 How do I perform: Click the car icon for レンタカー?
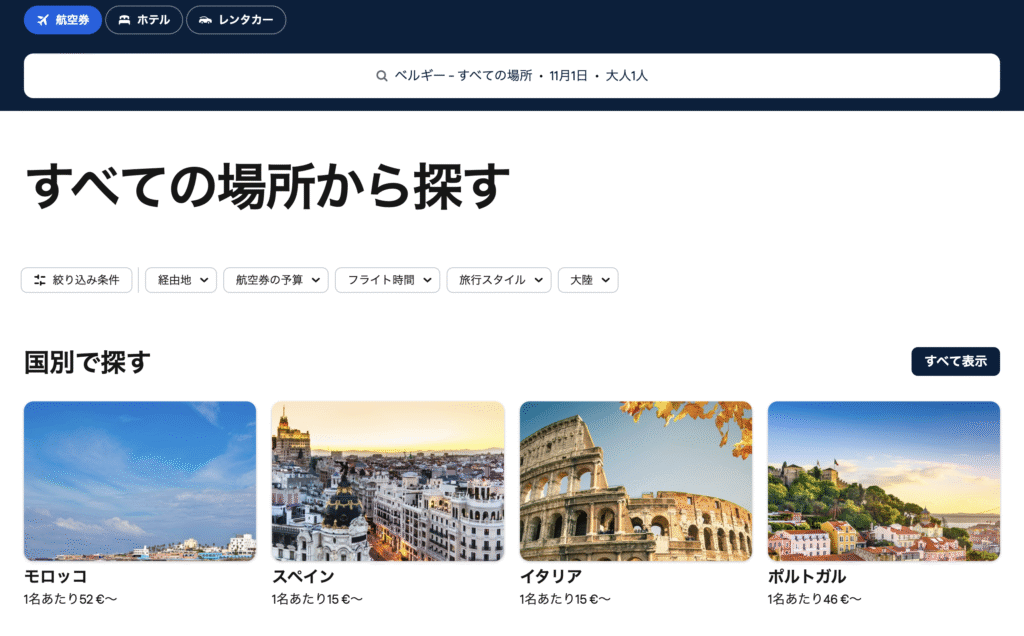coord(205,20)
